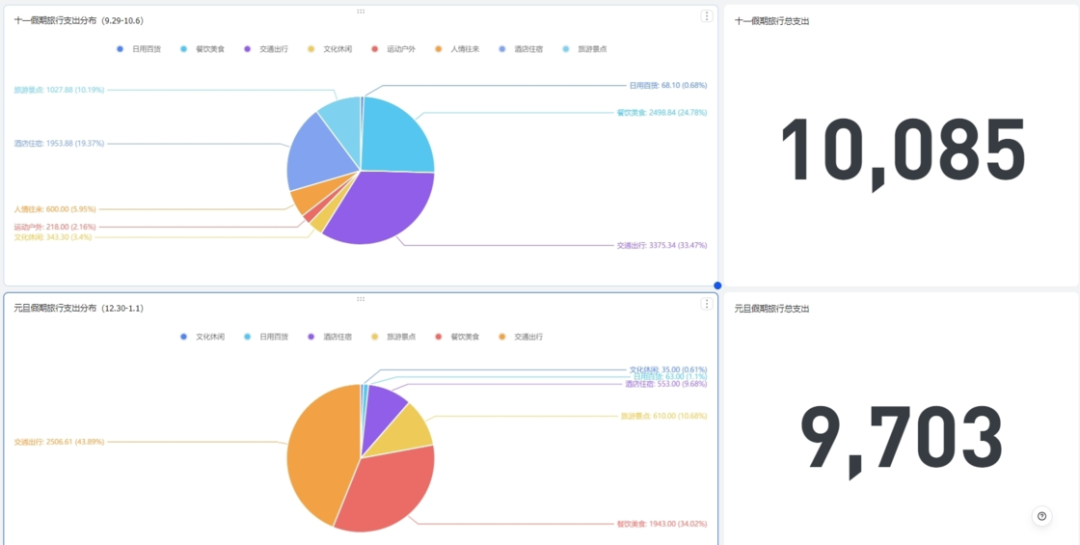Toggle 旅游景点 legend in 元旦假期 chart
Image resolution: width=1080 pixels, height=545 pixels.
[394, 337]
